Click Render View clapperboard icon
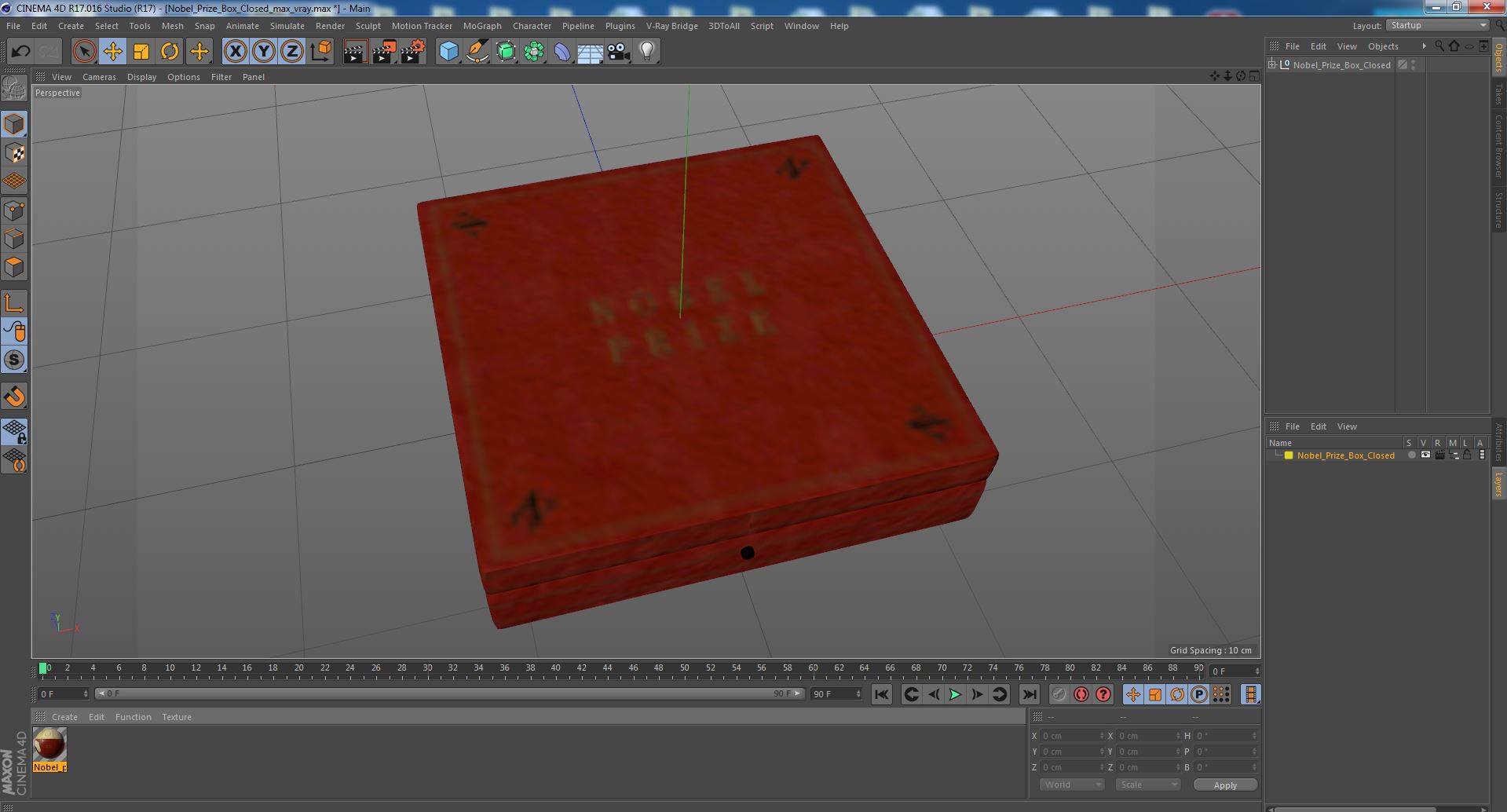 coord(355,52)
